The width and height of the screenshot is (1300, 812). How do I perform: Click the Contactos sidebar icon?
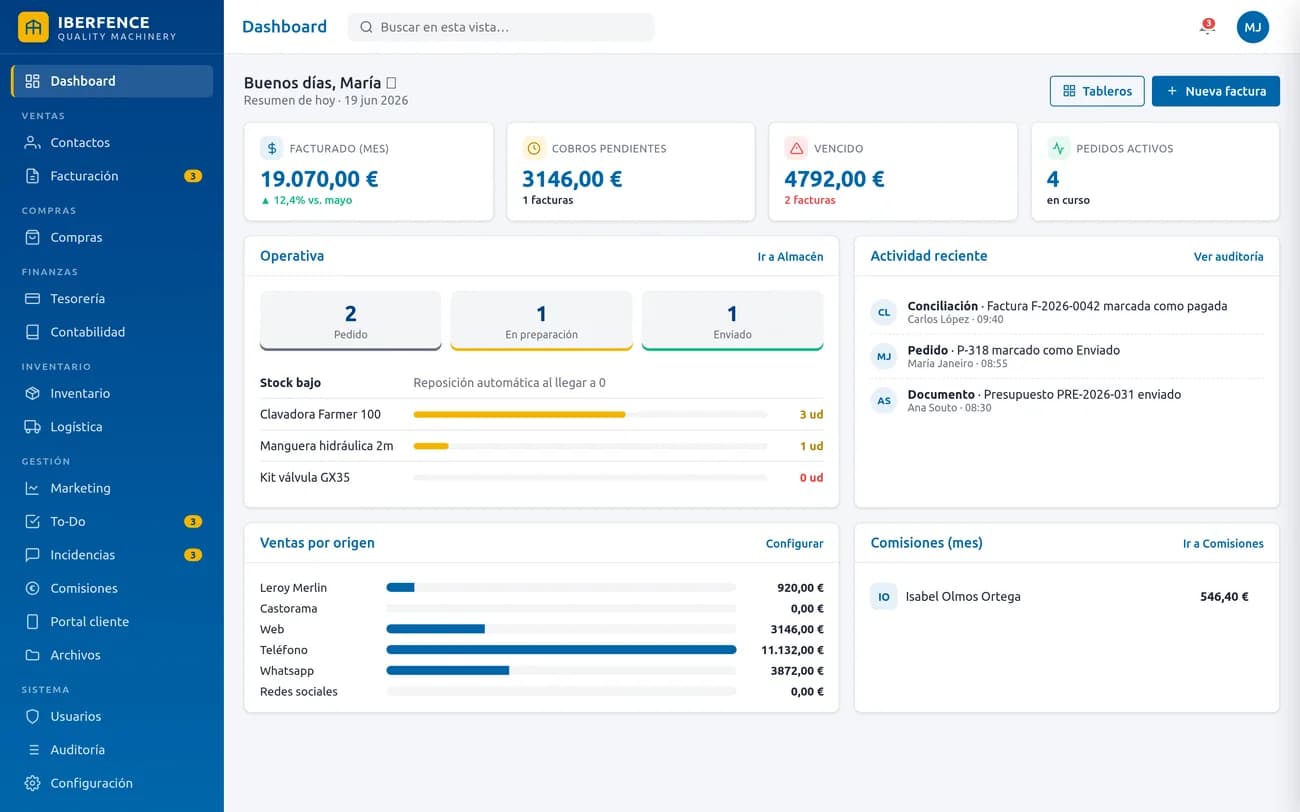tap(32, 143)
